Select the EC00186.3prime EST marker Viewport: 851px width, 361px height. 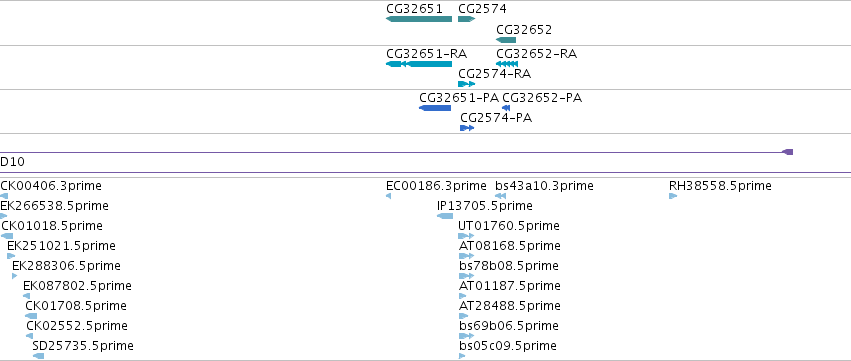pyautogui.click(x=389, y=196)
